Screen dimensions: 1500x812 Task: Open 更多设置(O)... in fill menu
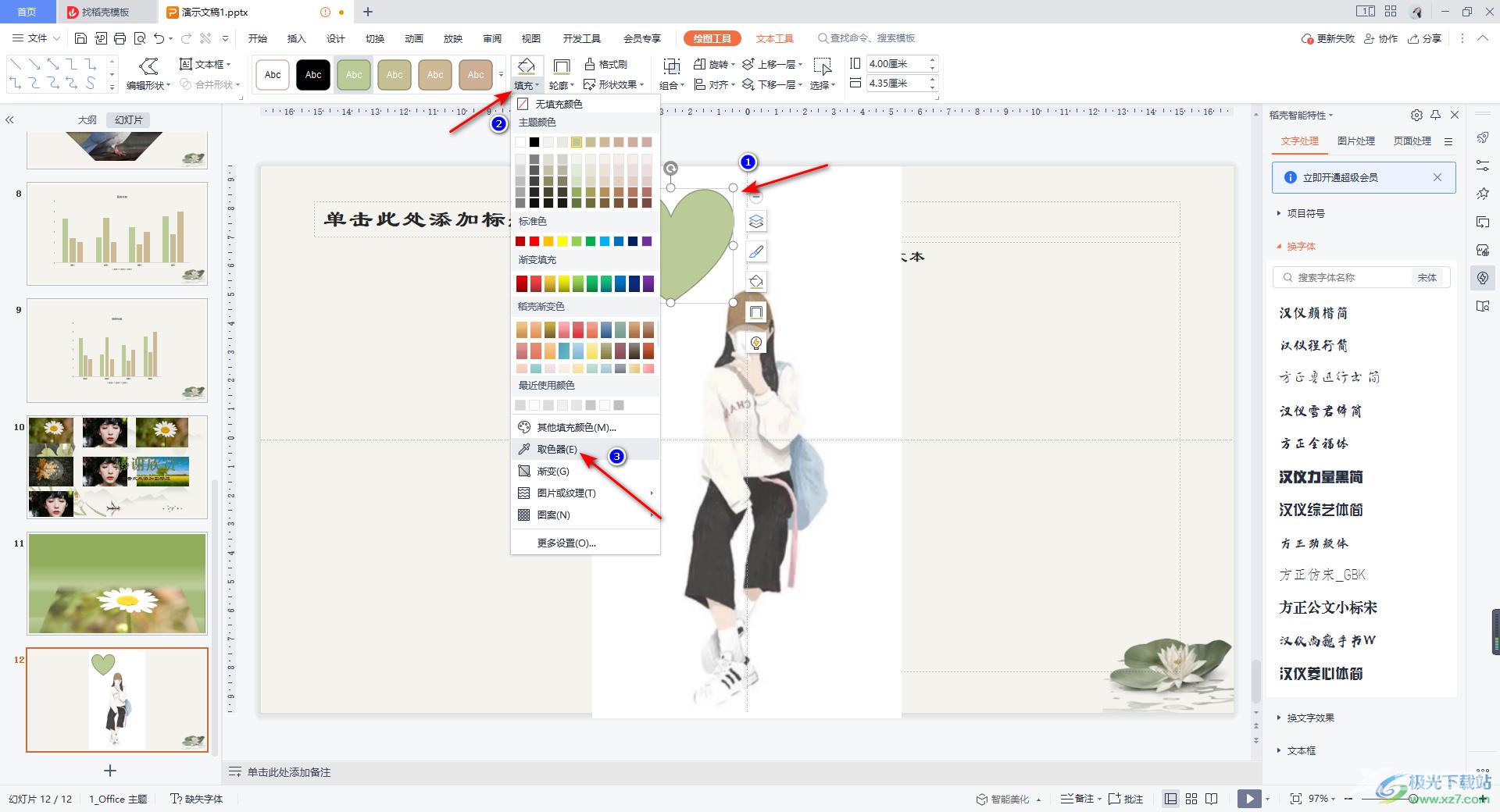pos(585,543)
